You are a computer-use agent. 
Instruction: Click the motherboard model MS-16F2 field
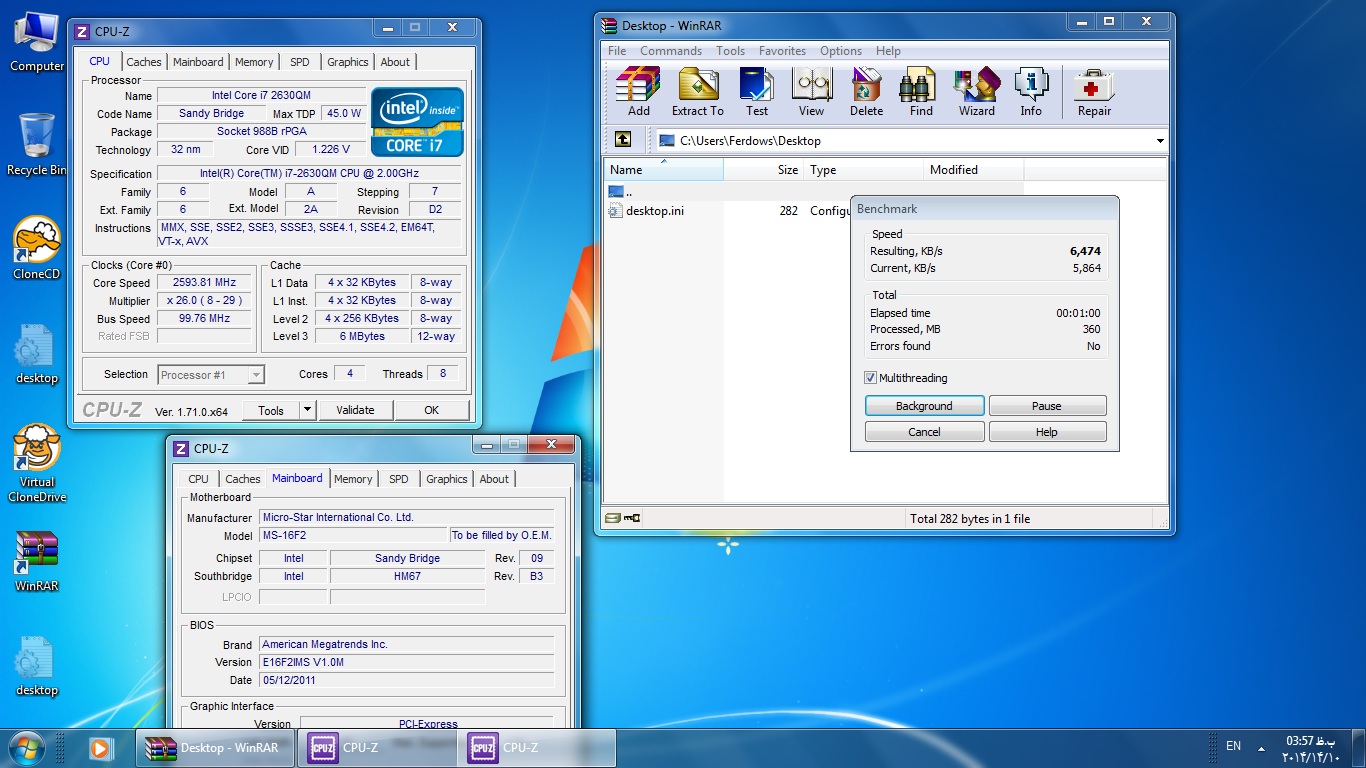pos(352,536)
